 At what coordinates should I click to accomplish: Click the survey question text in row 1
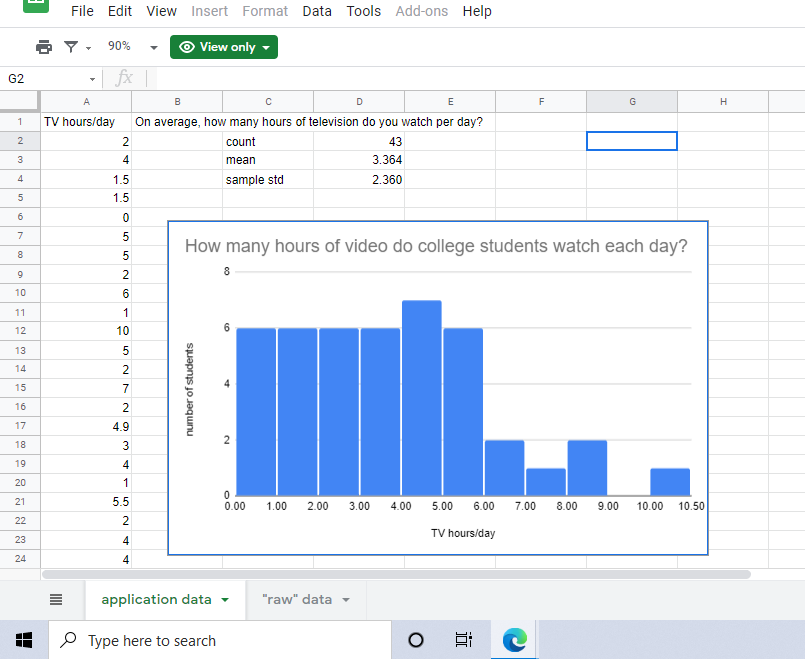pos(309,122)
